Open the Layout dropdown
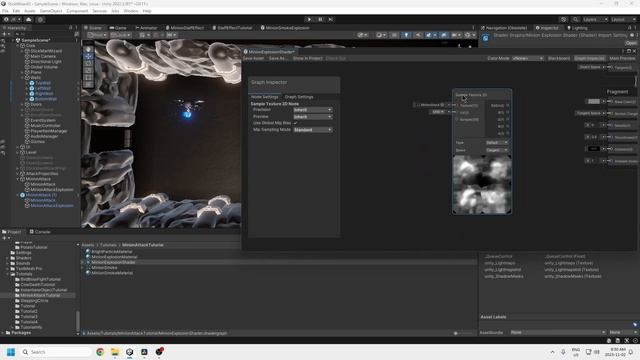The width and height of the screenshot is (640, 360). pos(623,19)
